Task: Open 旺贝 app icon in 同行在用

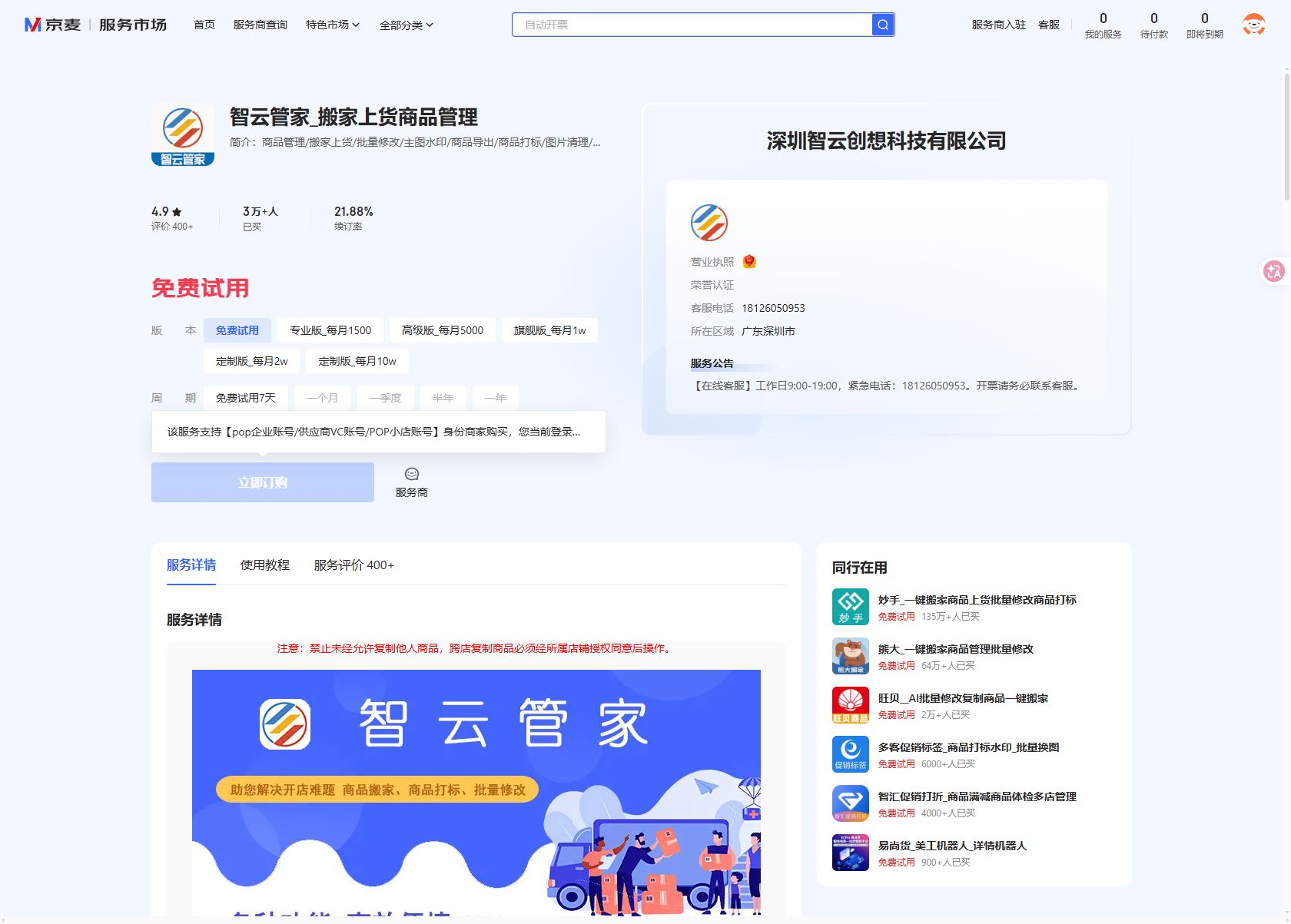Action: [851, 705]
